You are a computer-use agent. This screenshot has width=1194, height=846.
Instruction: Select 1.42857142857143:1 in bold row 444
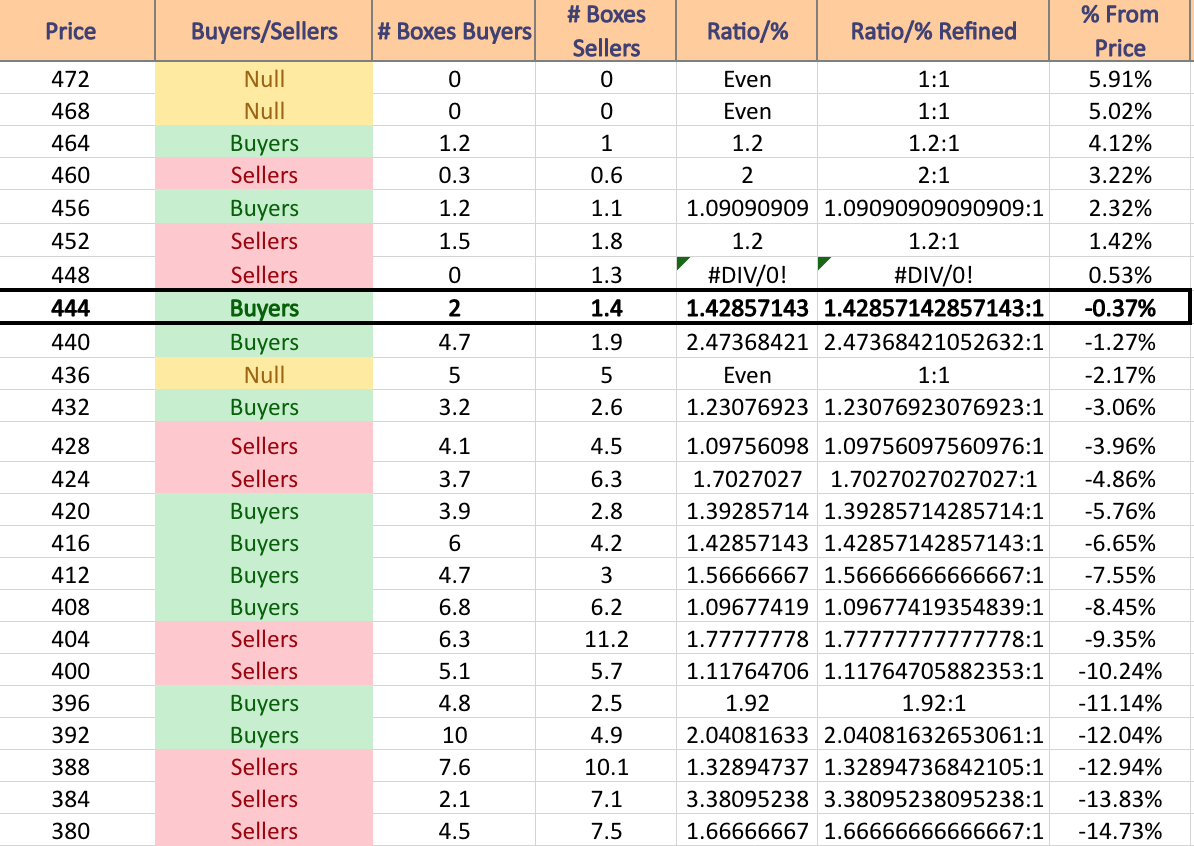pyautogui.click(x=934, y=308)
